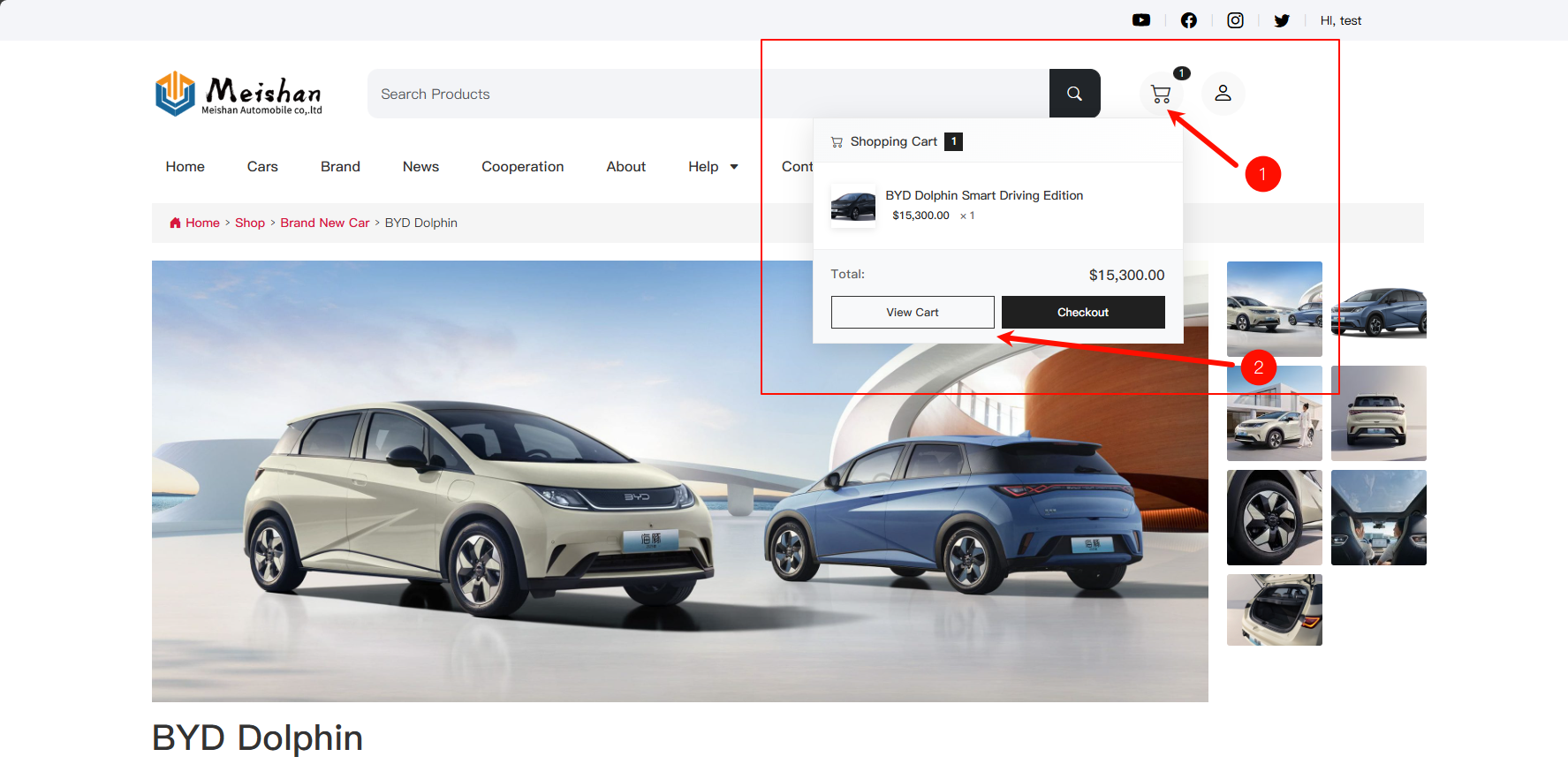Viewport: 1568px width, 772px height.
Task: Click the Home breadcrumb link
Action: (x=202, y=223)
